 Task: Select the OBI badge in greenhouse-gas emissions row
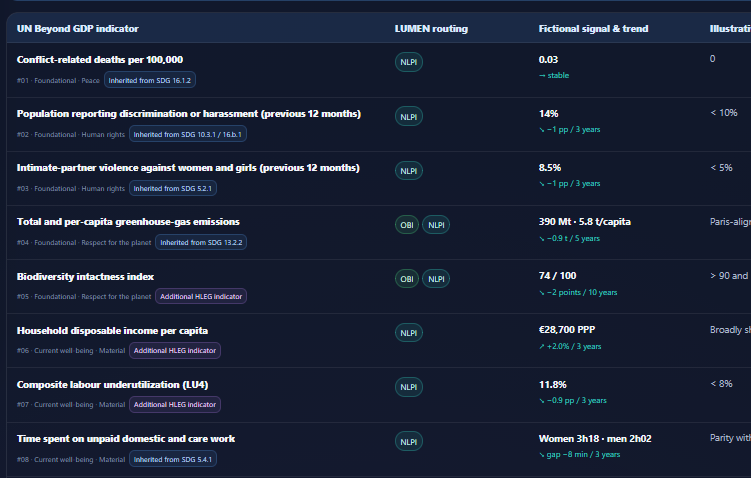point(407,225)
